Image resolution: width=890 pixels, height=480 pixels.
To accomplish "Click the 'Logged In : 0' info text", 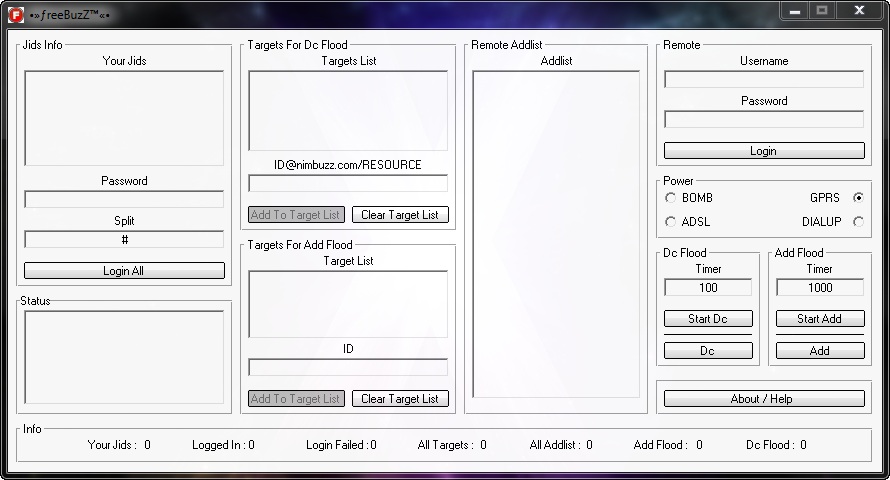I will point(223,445).
